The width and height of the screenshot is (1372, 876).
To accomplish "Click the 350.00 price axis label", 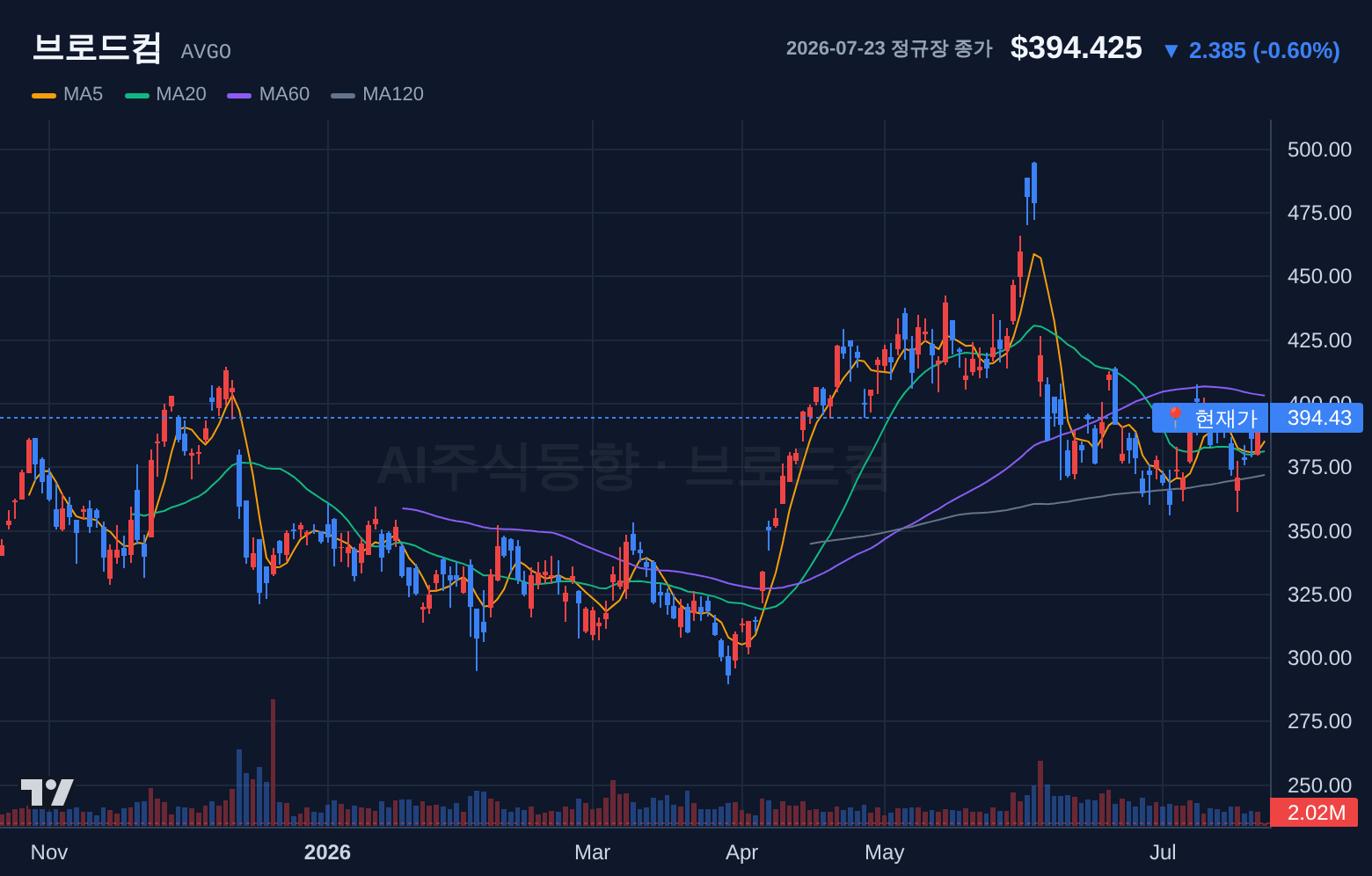I will 1319,531.
